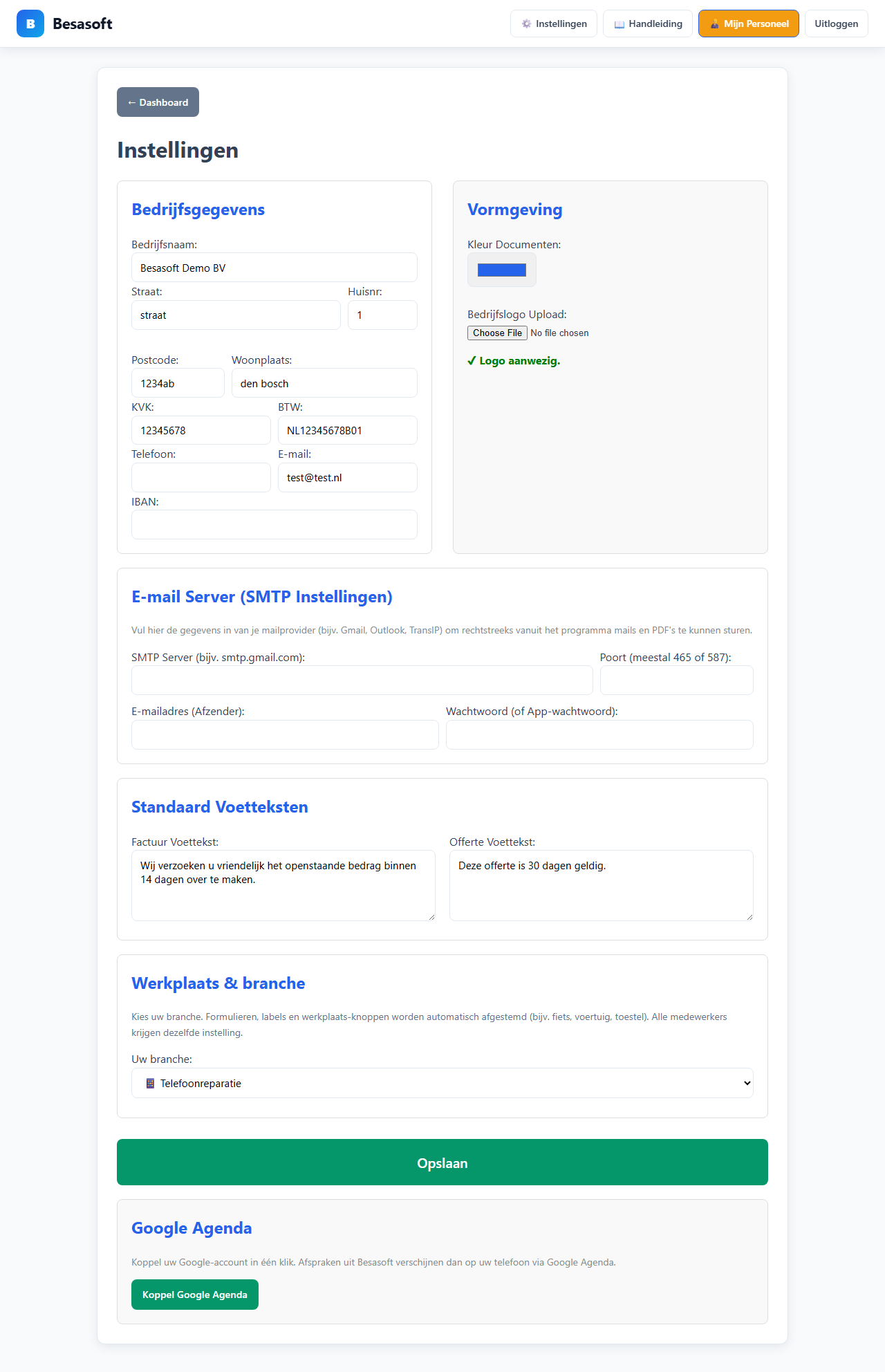Click the Bedrijfsgegevens section heading
The height and width of the screenshot is (1372, 885).
(x=198, y=210)
